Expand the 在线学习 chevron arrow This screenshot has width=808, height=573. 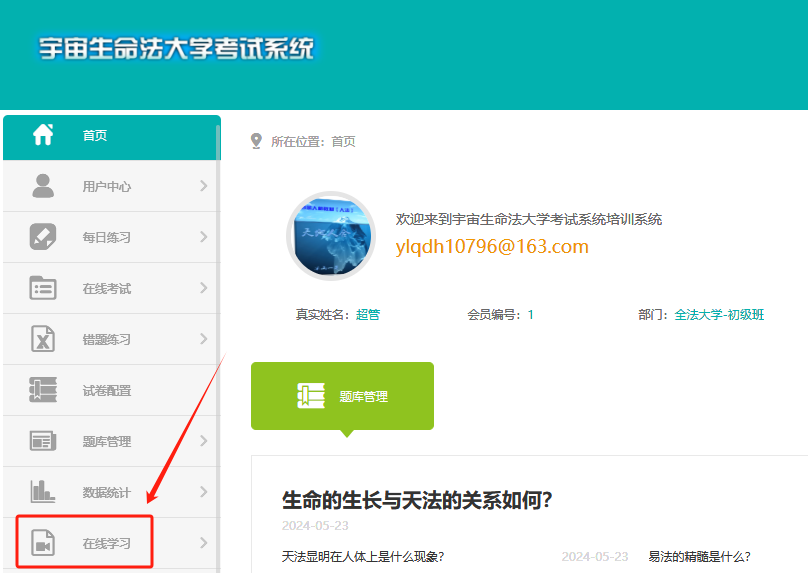(204, 543)
